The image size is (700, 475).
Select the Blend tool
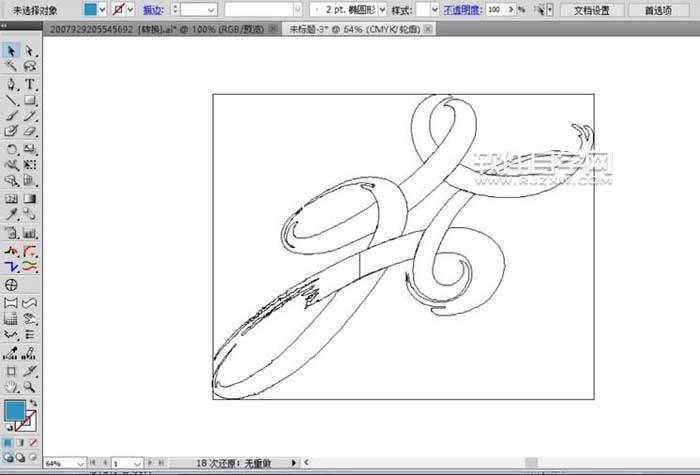click(29, 214)
